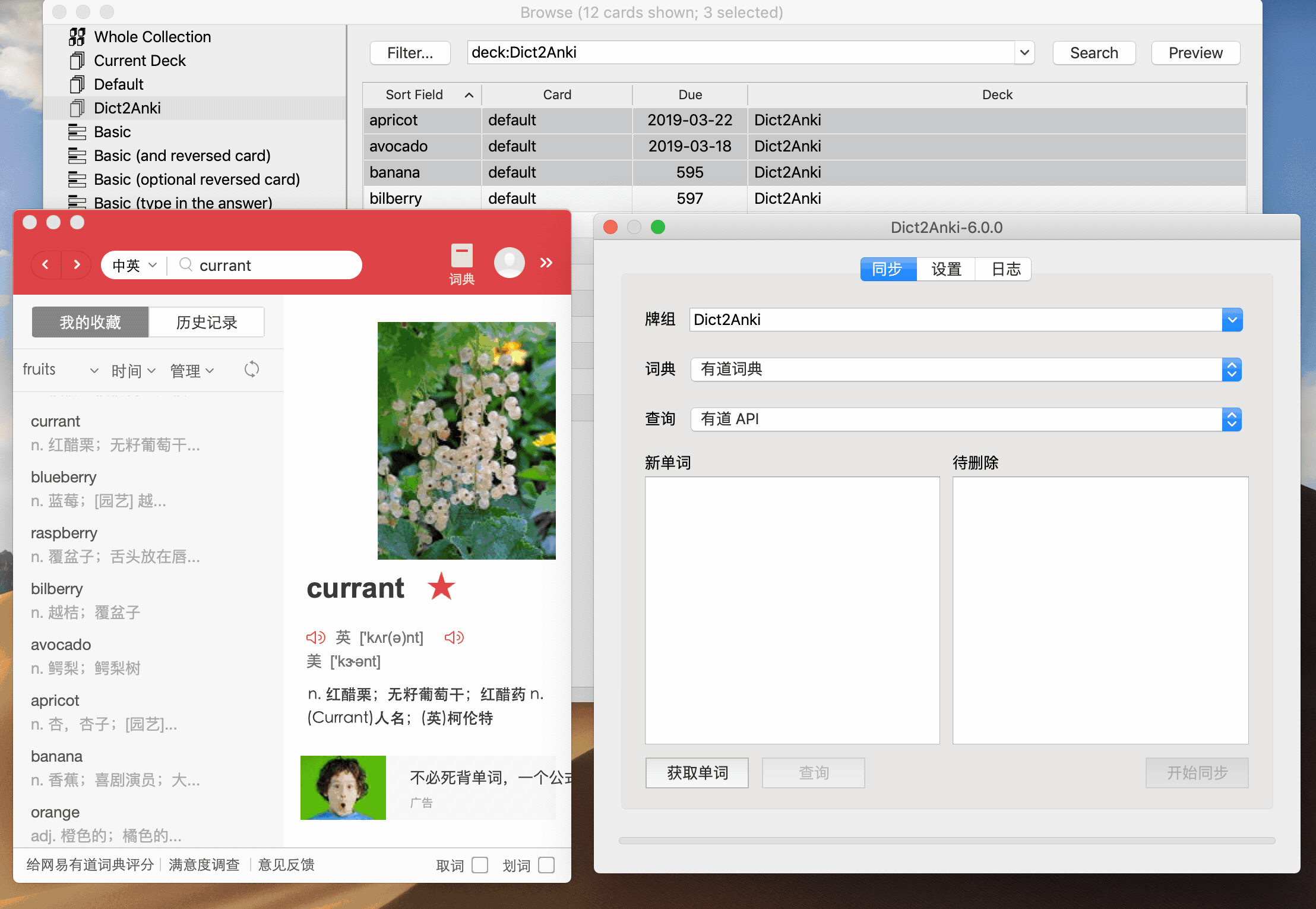Play American pronunciation of currant
1316x909 pixels.
click(x=454, y=637)
